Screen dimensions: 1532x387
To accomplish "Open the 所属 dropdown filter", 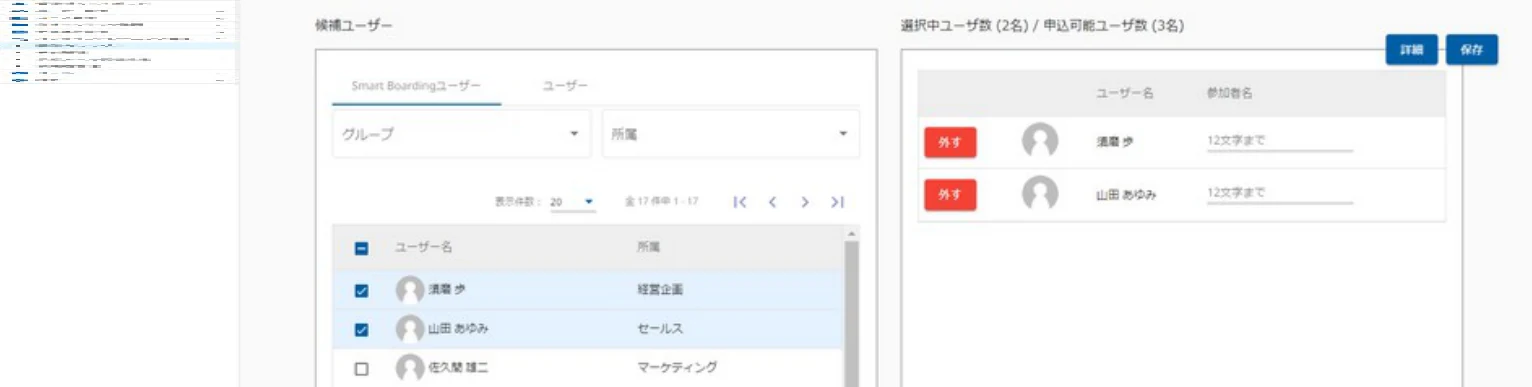I will tap(730, 134).
